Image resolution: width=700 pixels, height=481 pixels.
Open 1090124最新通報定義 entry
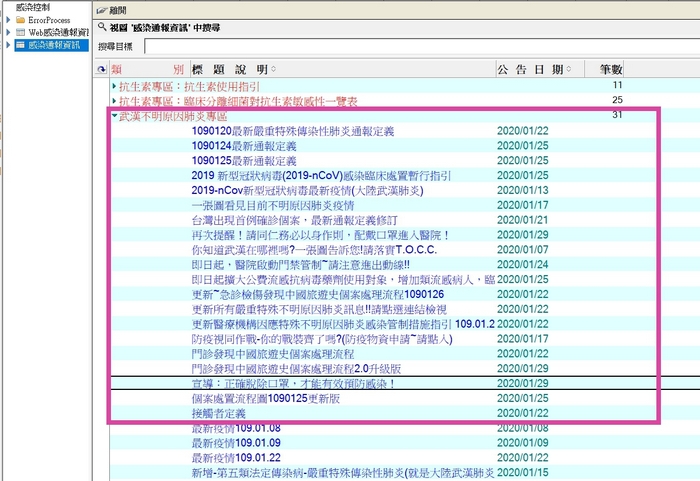point(244,146)
